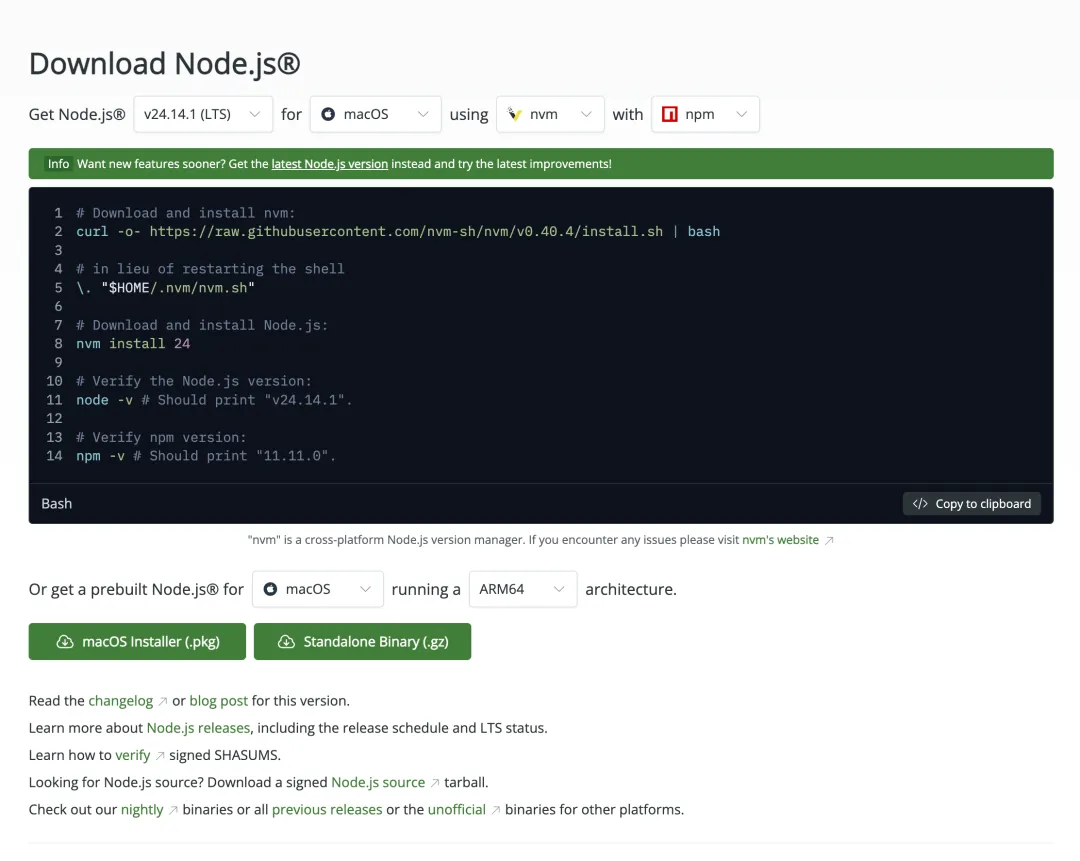1080x861 pixels.
Task: Click chevron arrow of version dropdown
Action: (x=255, y=114)
